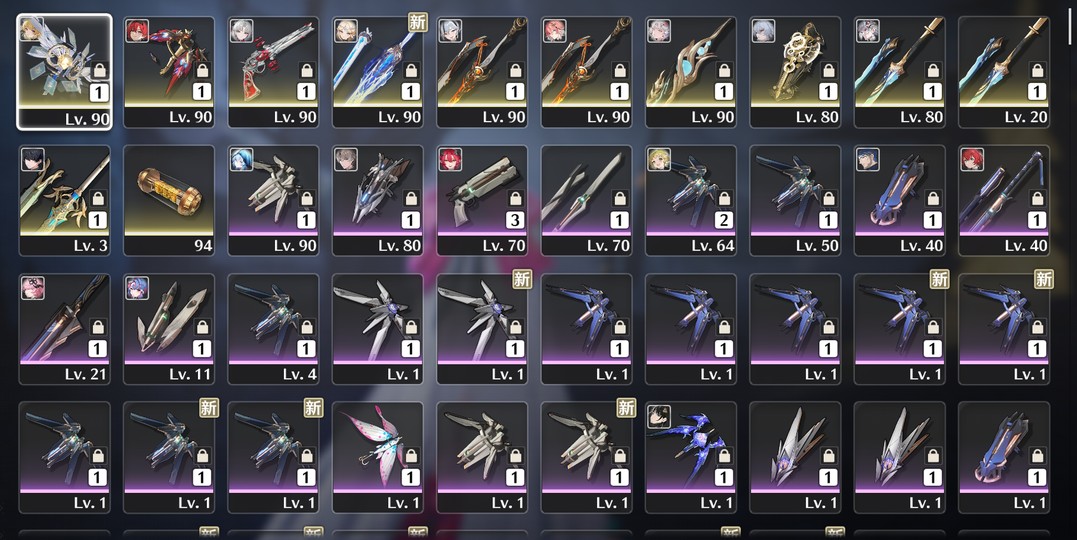Select the Lv. 3 golden sword
1077x540 pixels.
tap(65, 201)
